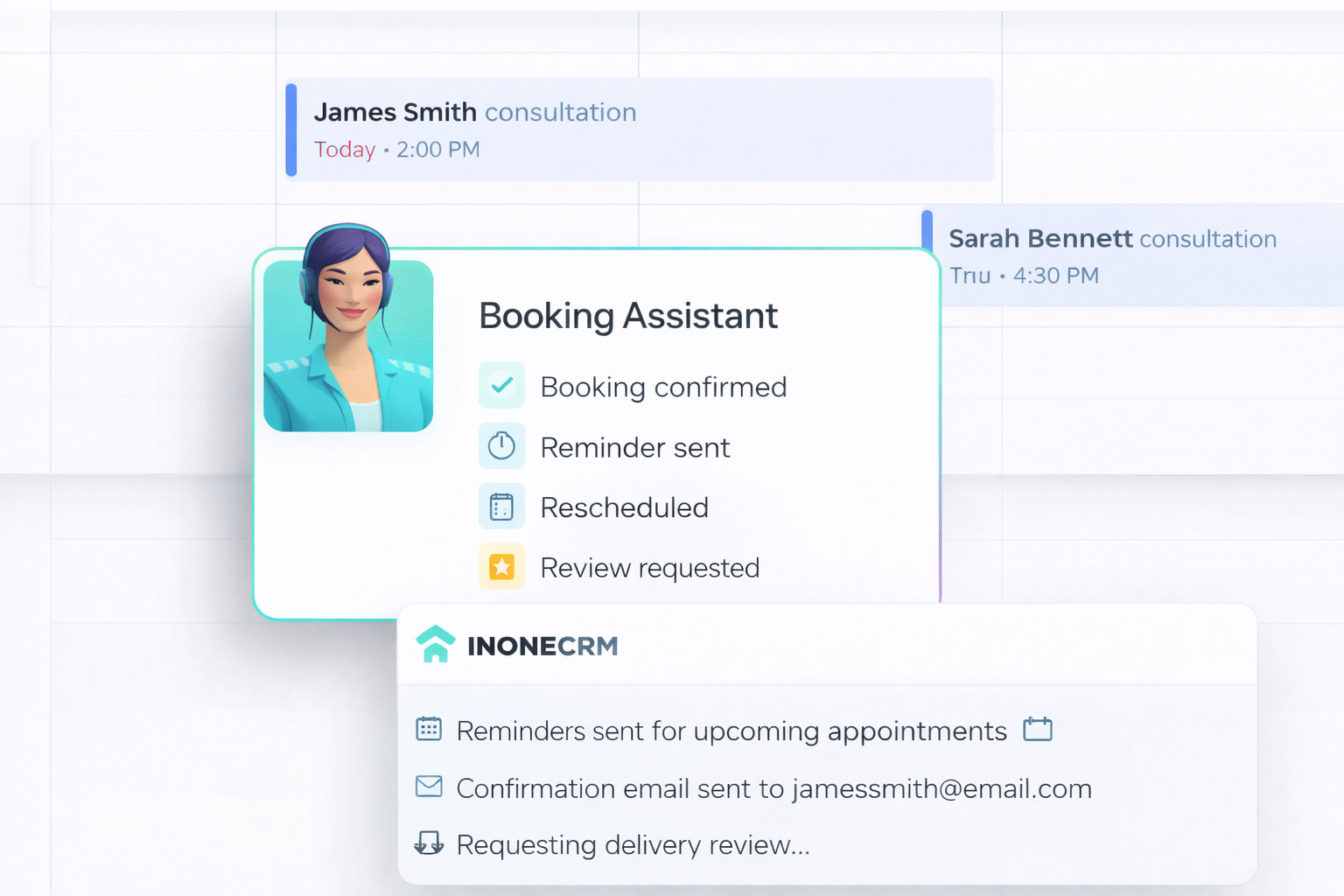The width and height of the screenshot is (1344, 896).
Task: Click the INONECRM brand name text
Action: coord(542,647)
